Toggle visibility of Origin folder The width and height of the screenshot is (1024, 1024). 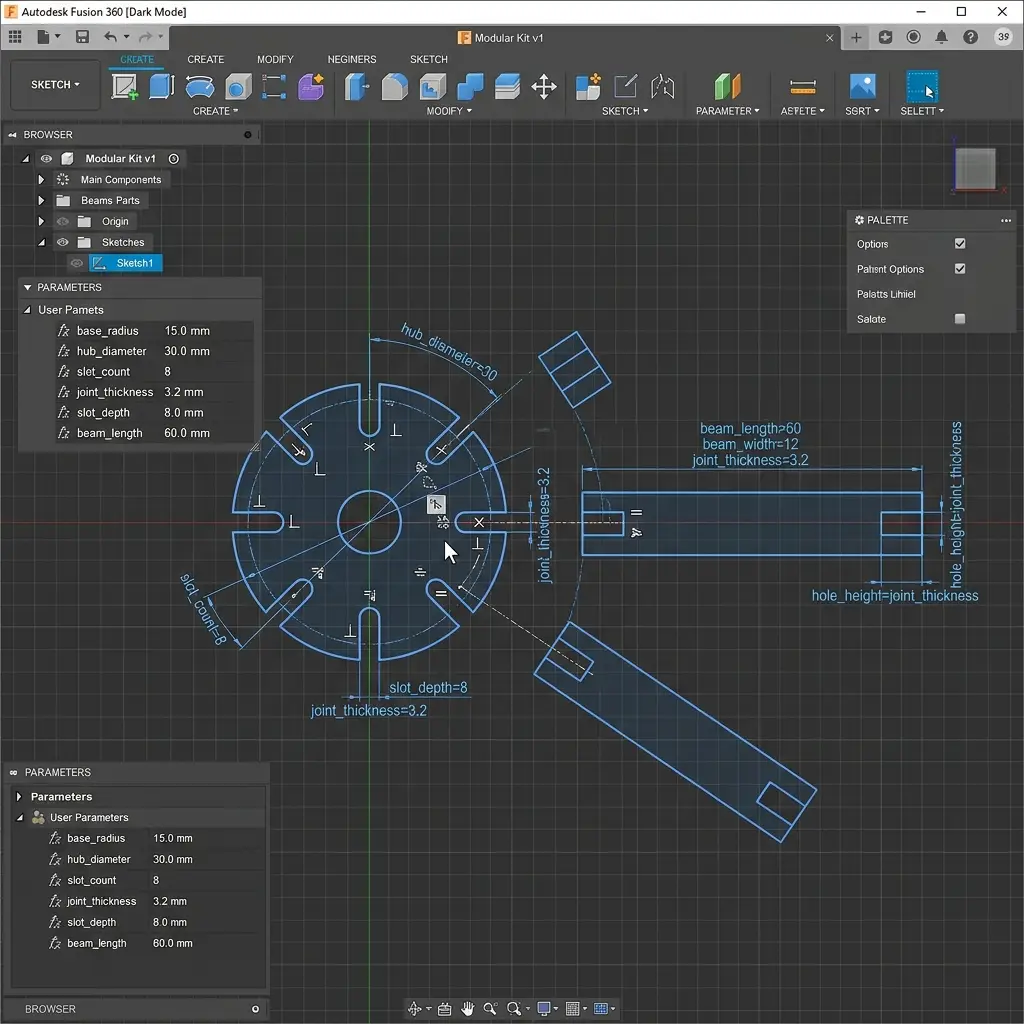[63, 221]
